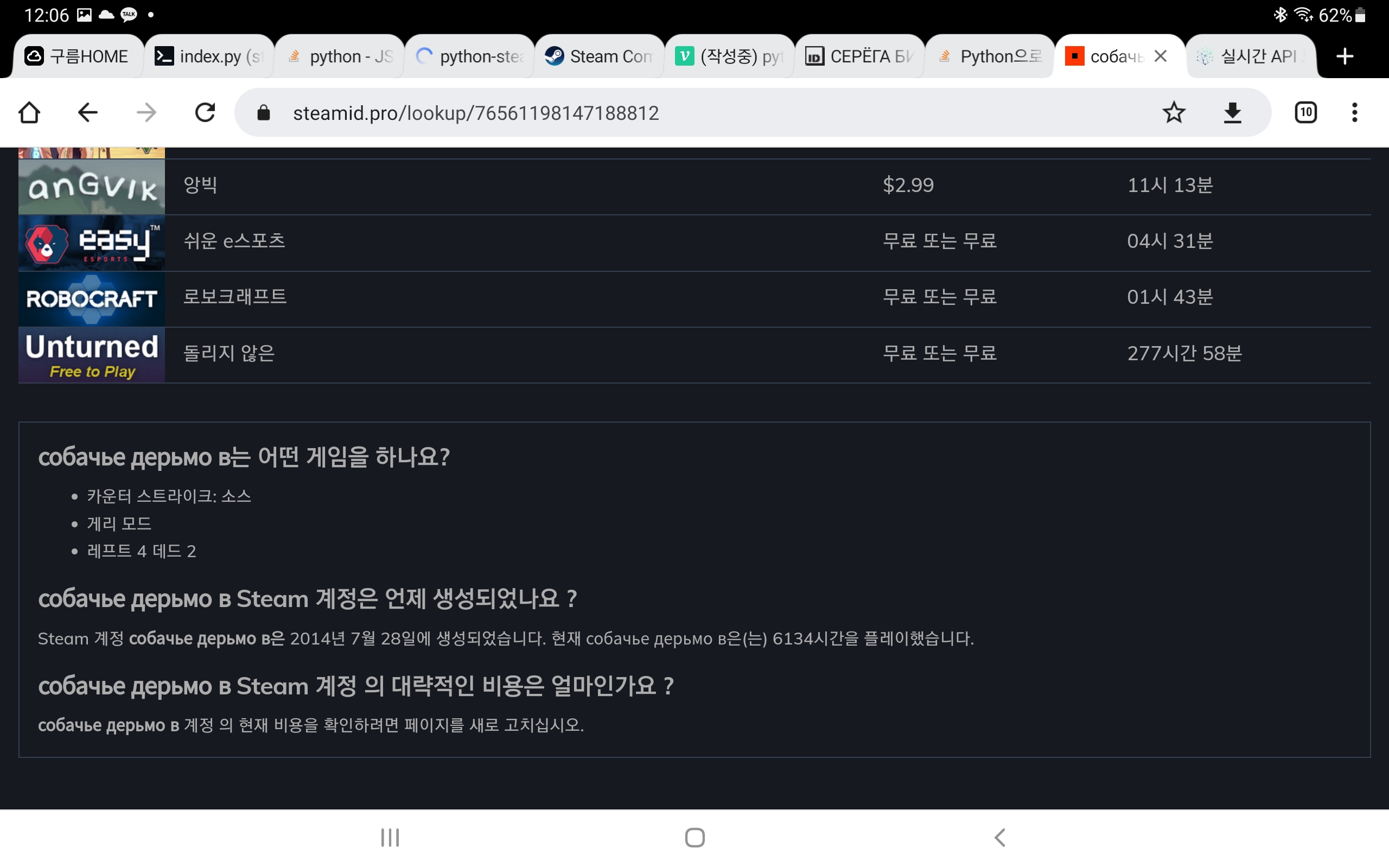Tap the browser home icon

pyautogui.click(x=29, y=112)
